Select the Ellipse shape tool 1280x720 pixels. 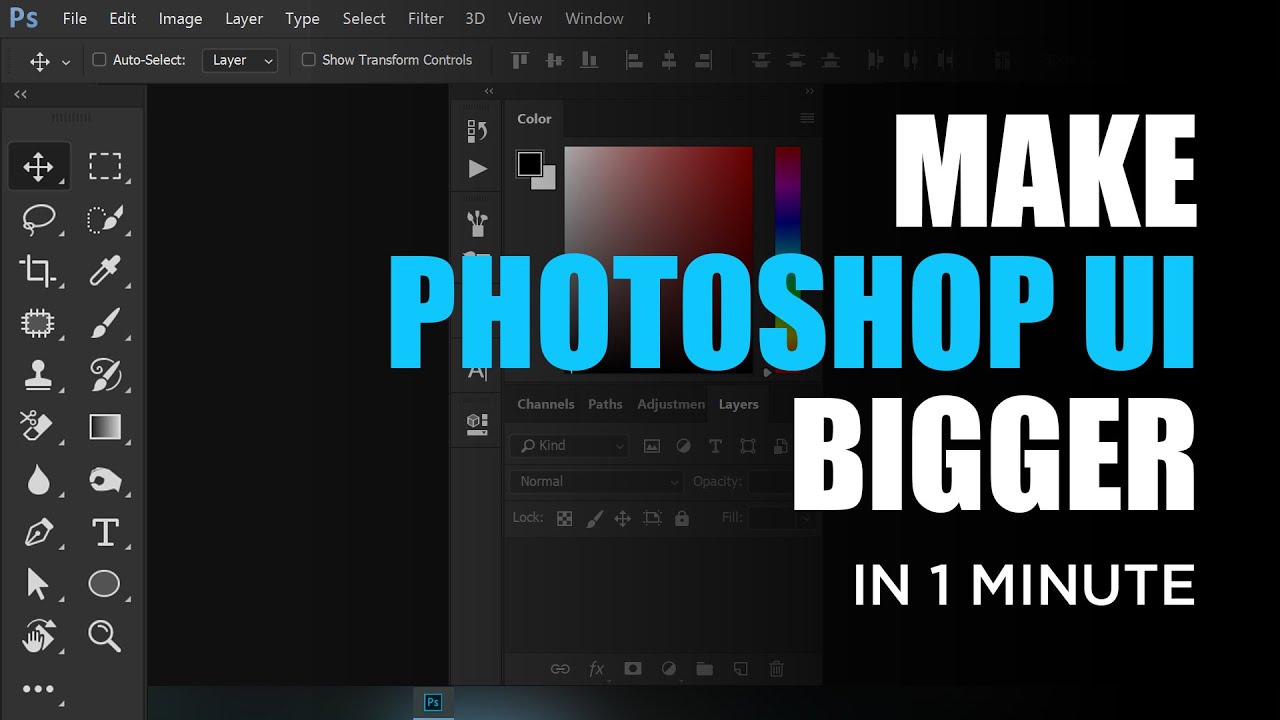[x=104, y=584]
